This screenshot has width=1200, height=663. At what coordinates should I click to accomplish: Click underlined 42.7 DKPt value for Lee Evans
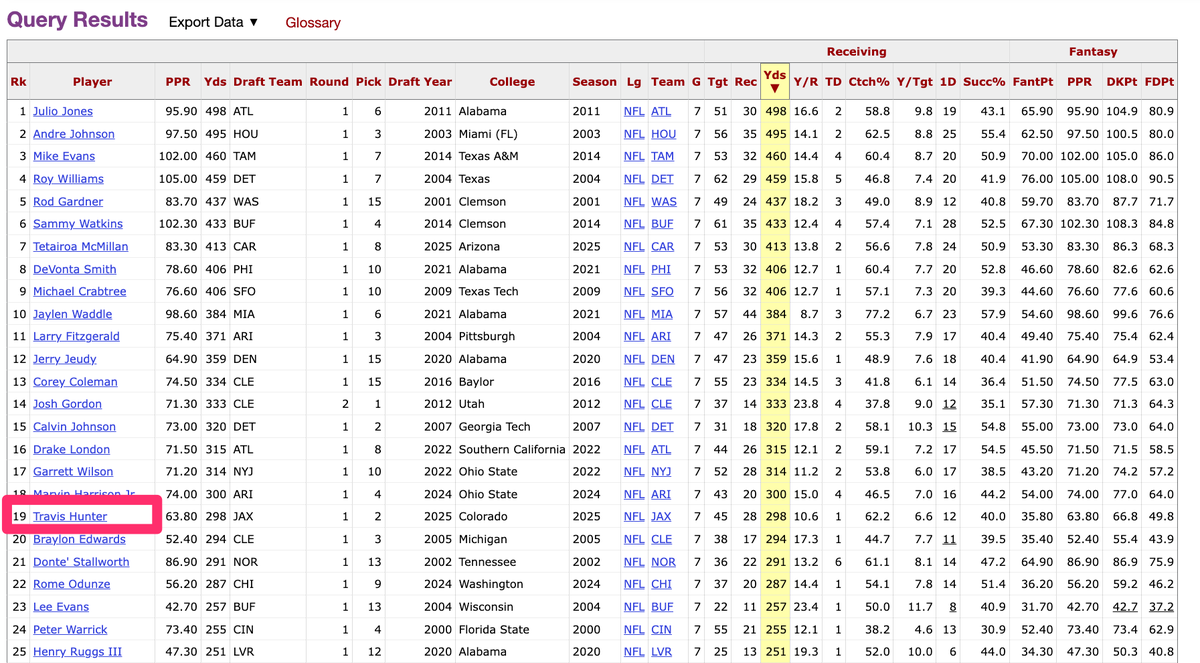click(x=1125, y=607)
